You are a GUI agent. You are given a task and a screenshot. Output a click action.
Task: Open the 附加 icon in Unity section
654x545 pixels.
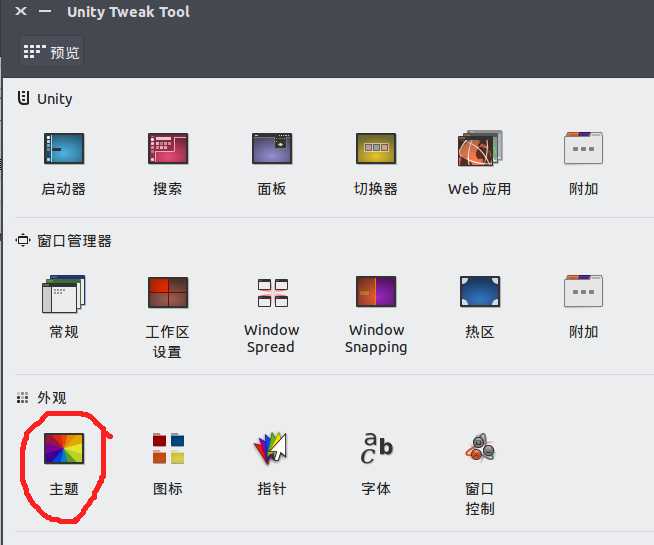[584, 148]
